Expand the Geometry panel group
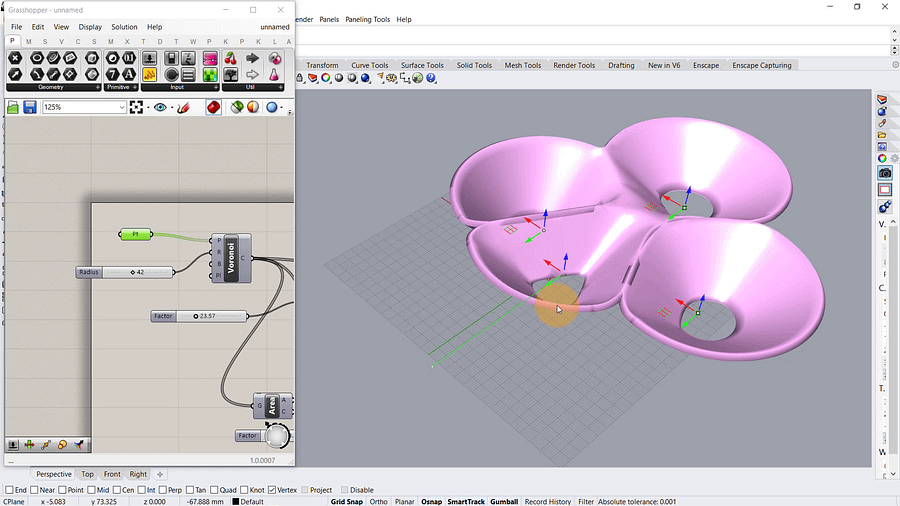 (98, 87)
